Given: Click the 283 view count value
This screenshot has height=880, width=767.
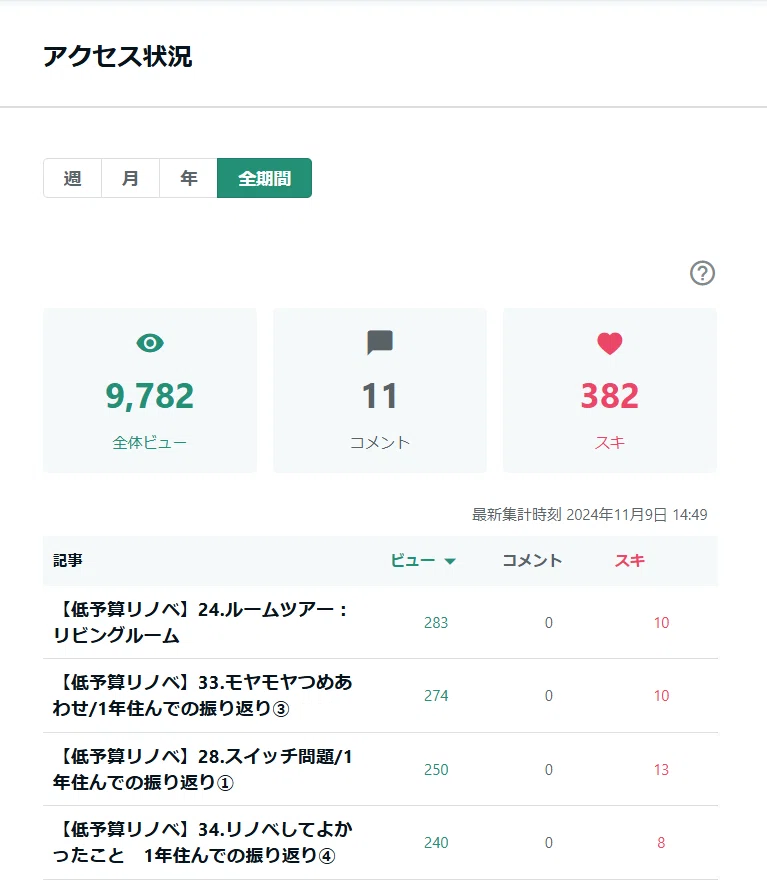Looking at the screenshot, I should (x=436, y=623).
